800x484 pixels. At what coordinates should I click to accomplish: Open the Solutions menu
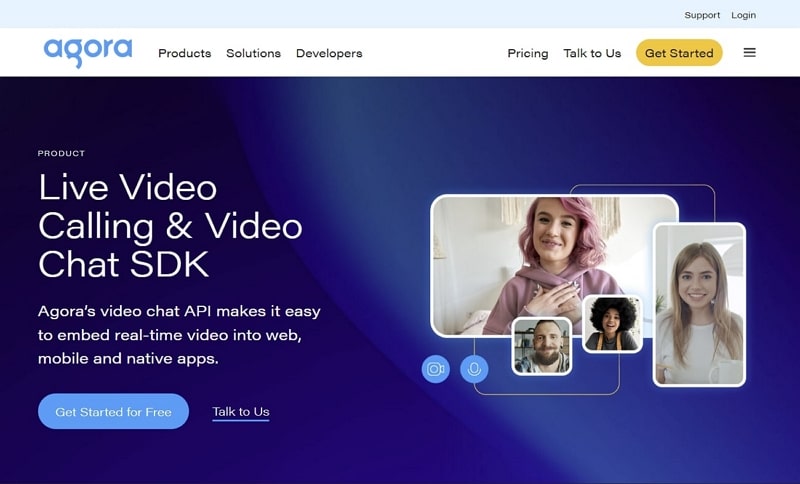point(254,53)
